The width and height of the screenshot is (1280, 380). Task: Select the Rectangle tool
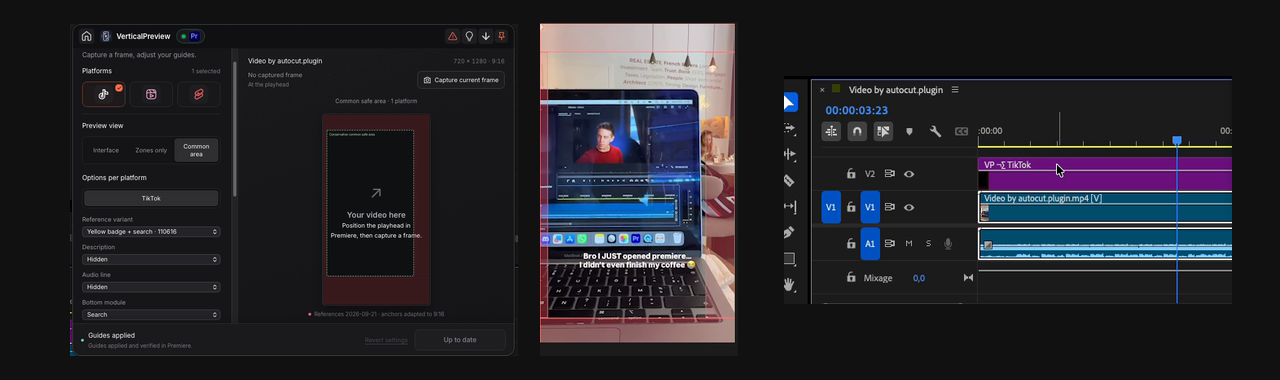(x=789, y=259)
